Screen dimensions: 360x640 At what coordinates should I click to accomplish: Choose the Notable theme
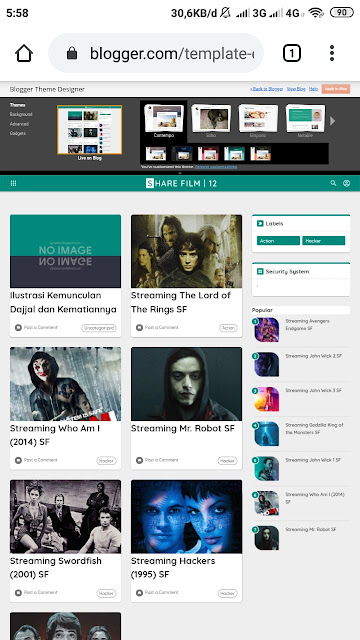point(305,121)
